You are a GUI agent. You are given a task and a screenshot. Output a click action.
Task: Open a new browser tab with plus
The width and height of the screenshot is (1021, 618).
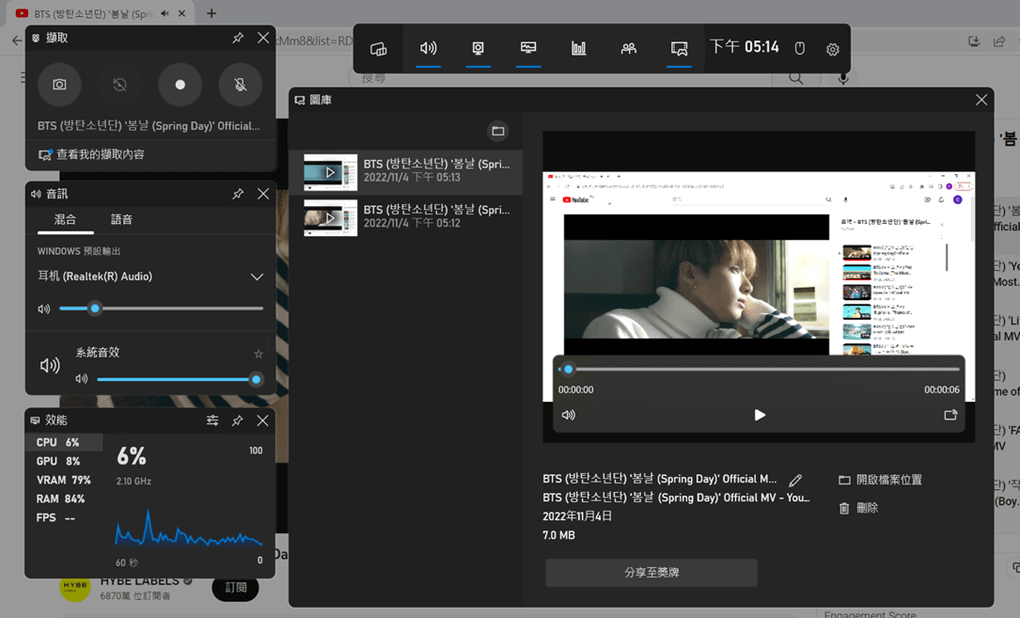212,13
